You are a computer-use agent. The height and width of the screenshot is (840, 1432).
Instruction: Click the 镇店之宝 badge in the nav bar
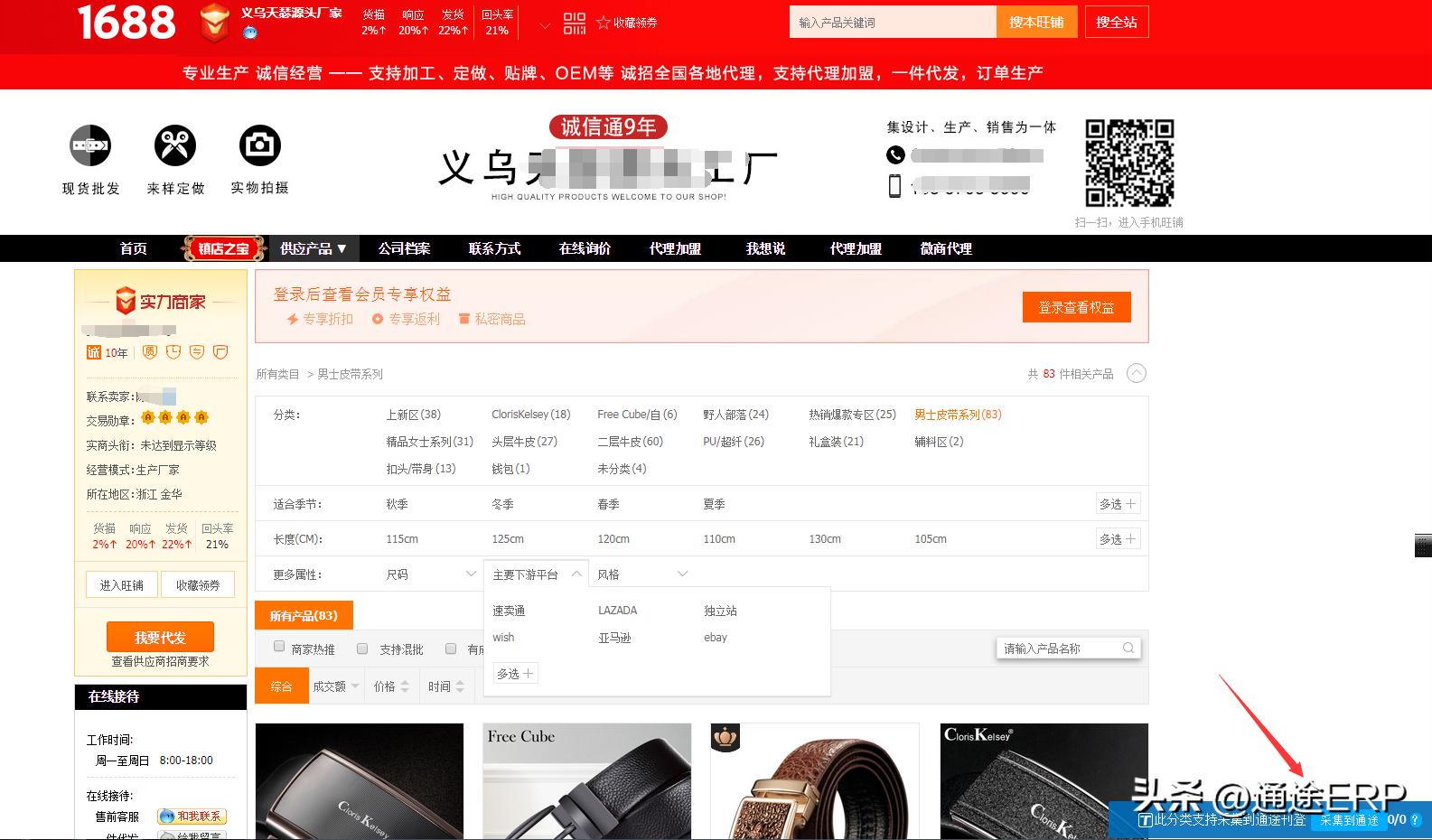click(x=223, y=248)
